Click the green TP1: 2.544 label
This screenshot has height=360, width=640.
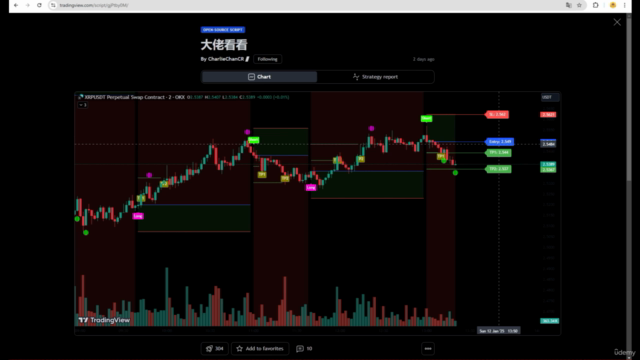tap(498, 153)
